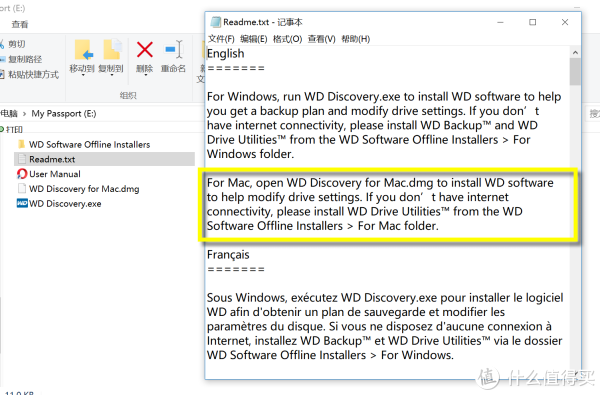
Task: Select the User Manual file
Action: click(x=55, y=174)
